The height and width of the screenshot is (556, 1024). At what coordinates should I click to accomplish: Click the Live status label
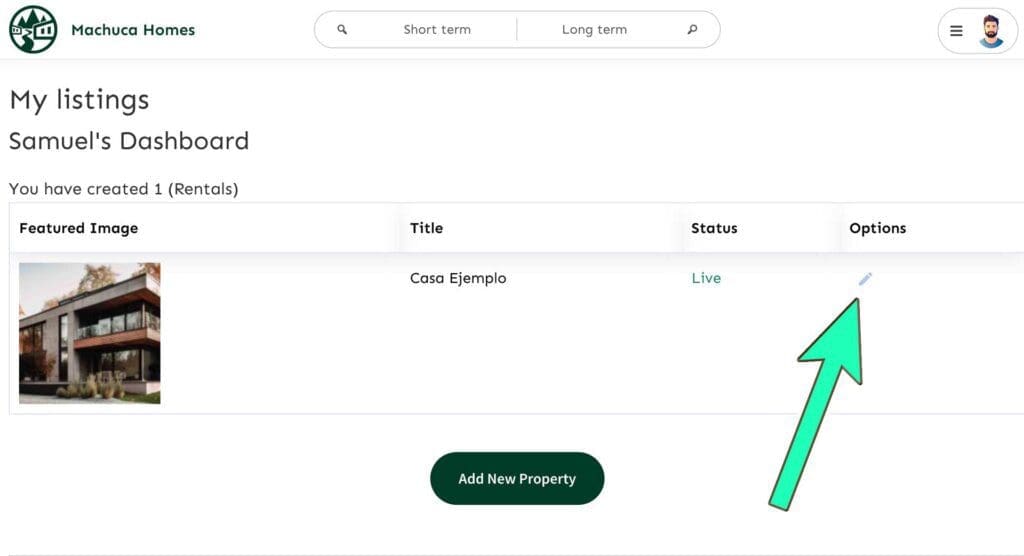(x=706, y=278)
